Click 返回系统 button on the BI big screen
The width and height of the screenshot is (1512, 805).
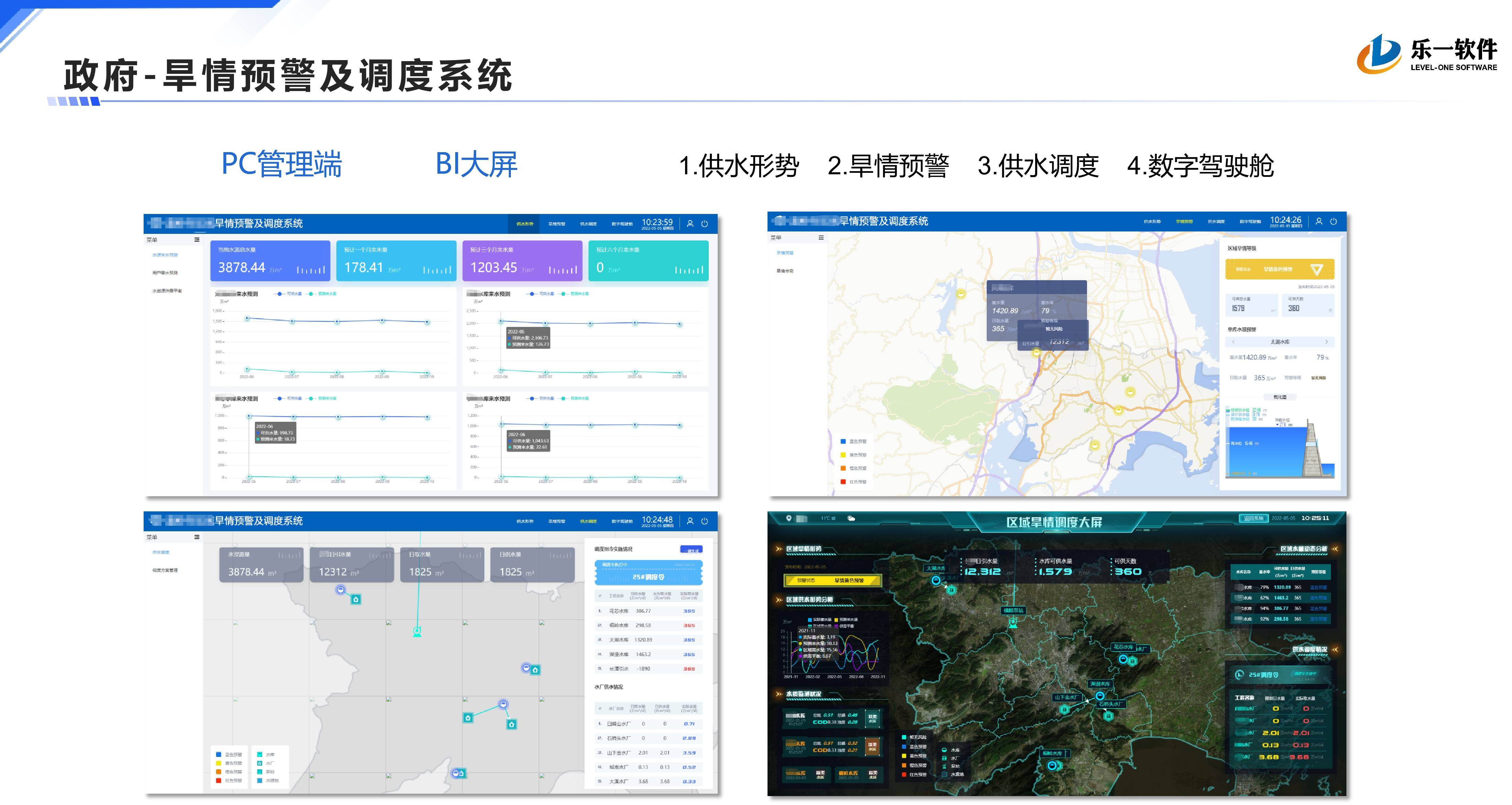click(x=1253, y=518)
